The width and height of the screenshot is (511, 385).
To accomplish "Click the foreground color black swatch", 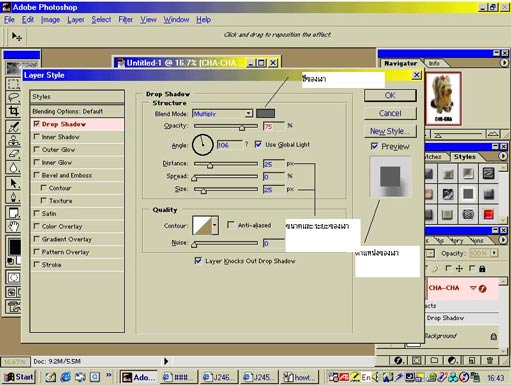I will (14, 247).
